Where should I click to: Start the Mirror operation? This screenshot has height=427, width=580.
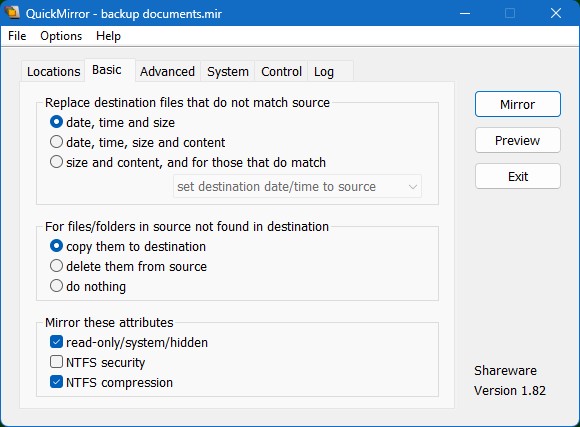pyautogui.click(x=517, y=104)
